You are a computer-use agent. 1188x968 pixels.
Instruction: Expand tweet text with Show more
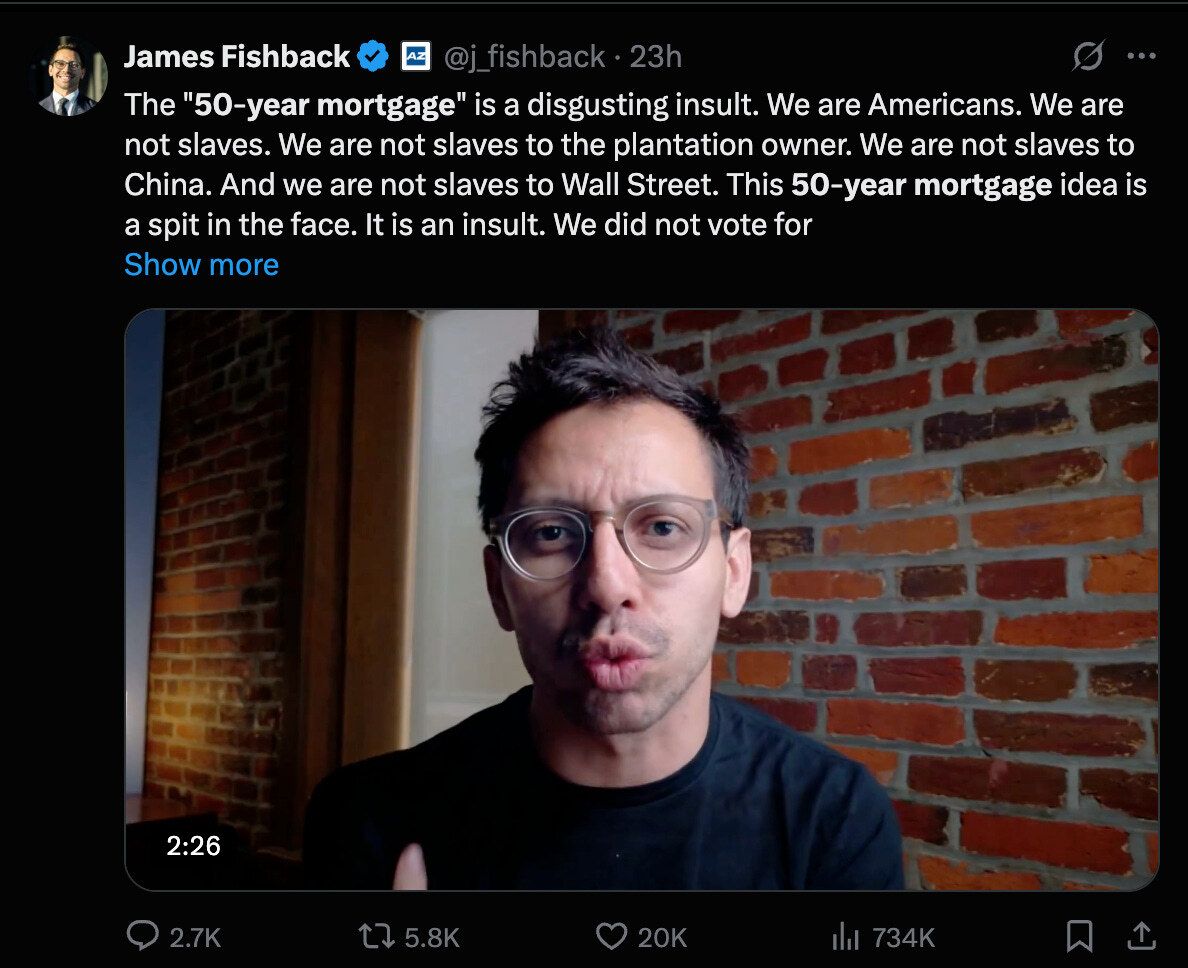pos(202,264)
